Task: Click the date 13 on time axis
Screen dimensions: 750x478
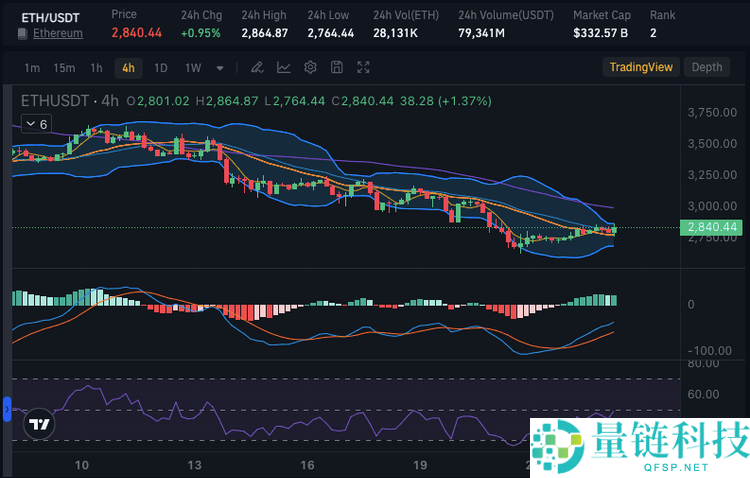Action: 195,464
